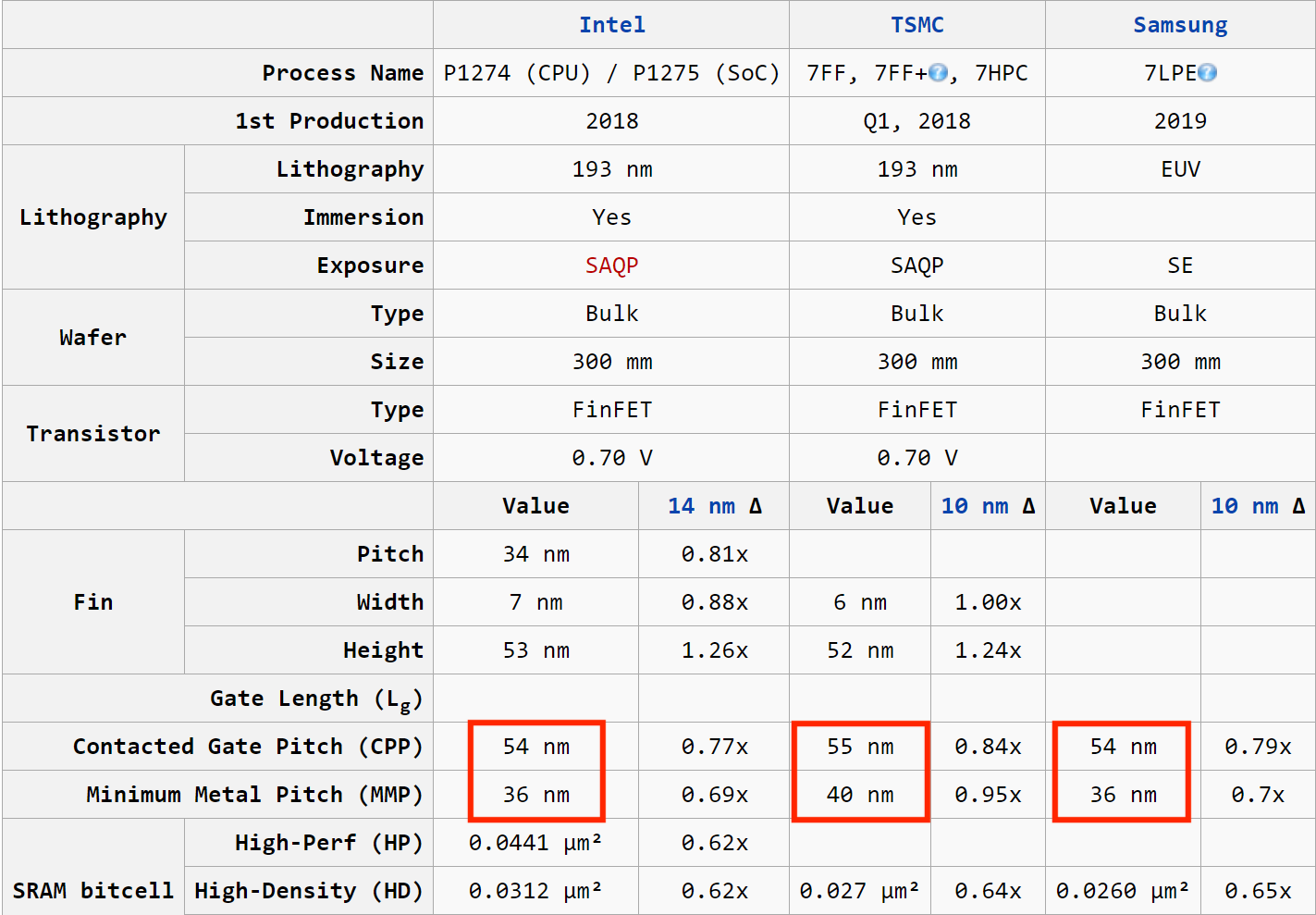Open the Intel column header link
The image size is (1316, 915).
pyautogui.click(x=612, y=25)
